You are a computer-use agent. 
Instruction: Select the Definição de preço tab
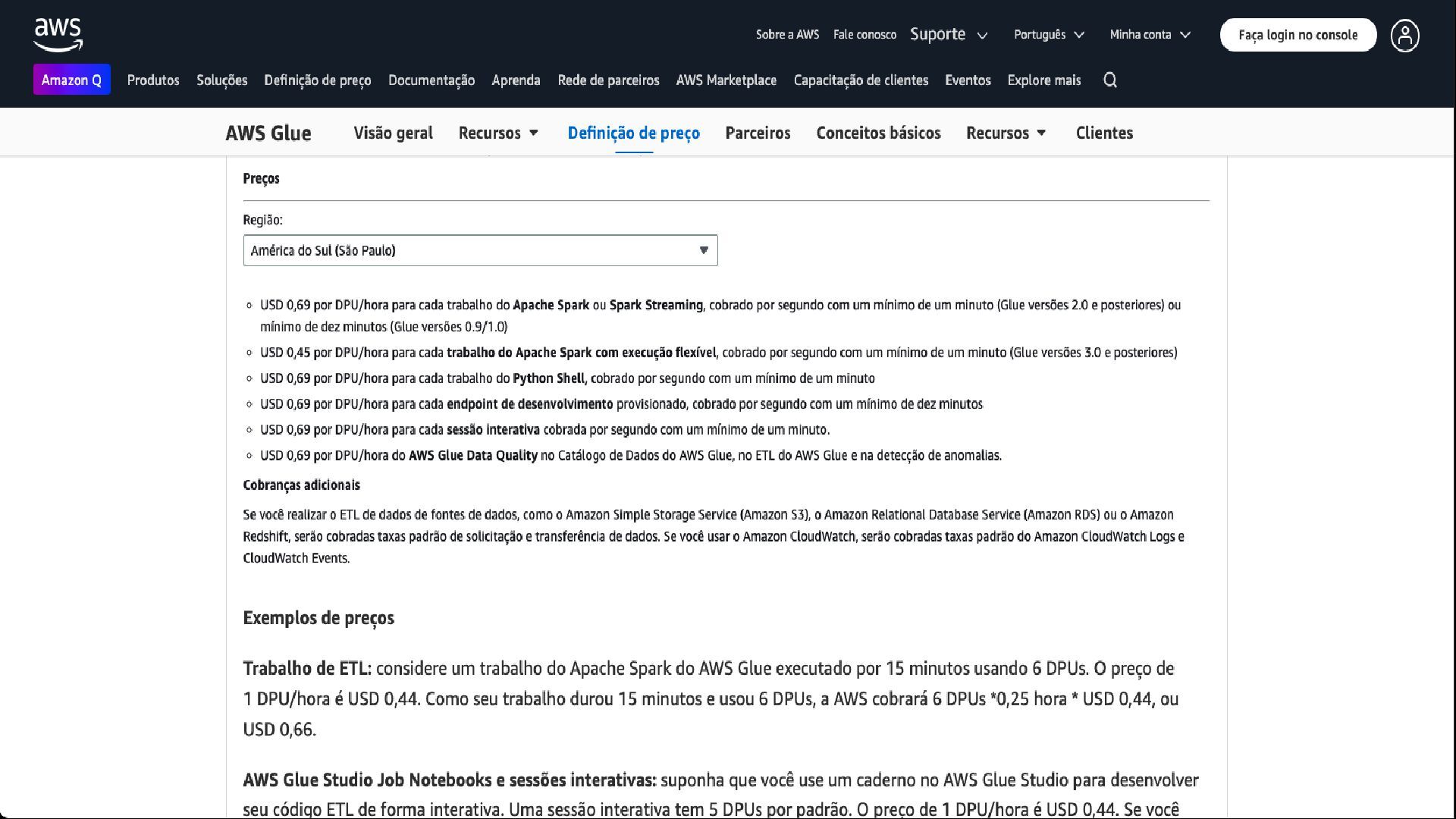[x=633, y=133]
